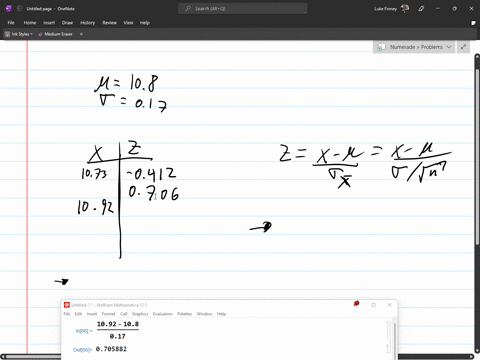
Task: Click the Out[66] output label
Action: 82,350
